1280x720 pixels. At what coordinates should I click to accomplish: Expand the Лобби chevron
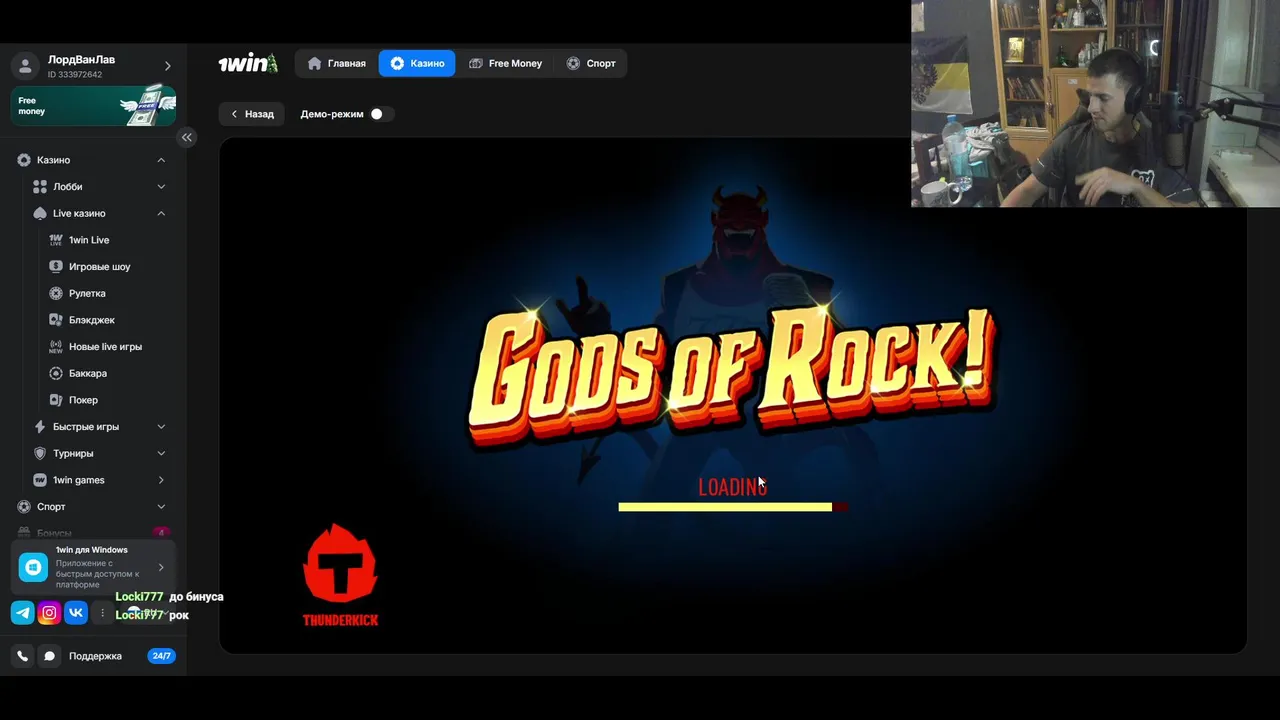tap(161, 187)
